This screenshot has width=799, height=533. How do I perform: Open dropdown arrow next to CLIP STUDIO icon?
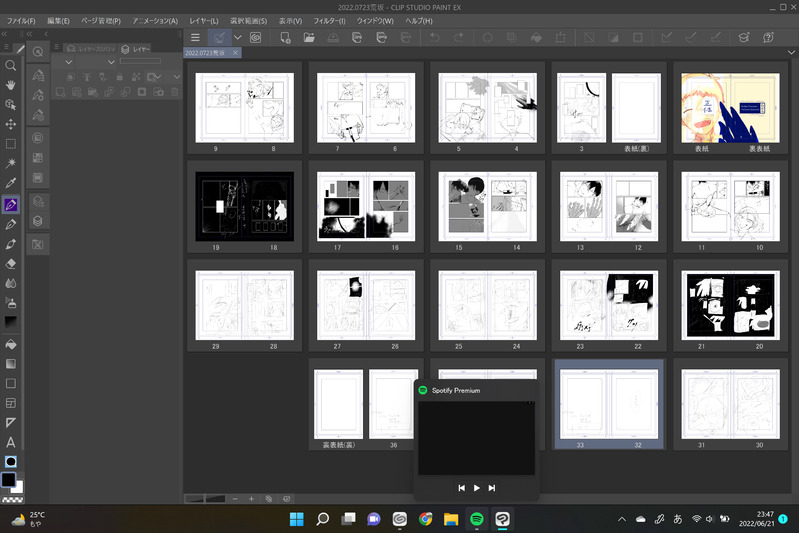(x=237, y=37)
